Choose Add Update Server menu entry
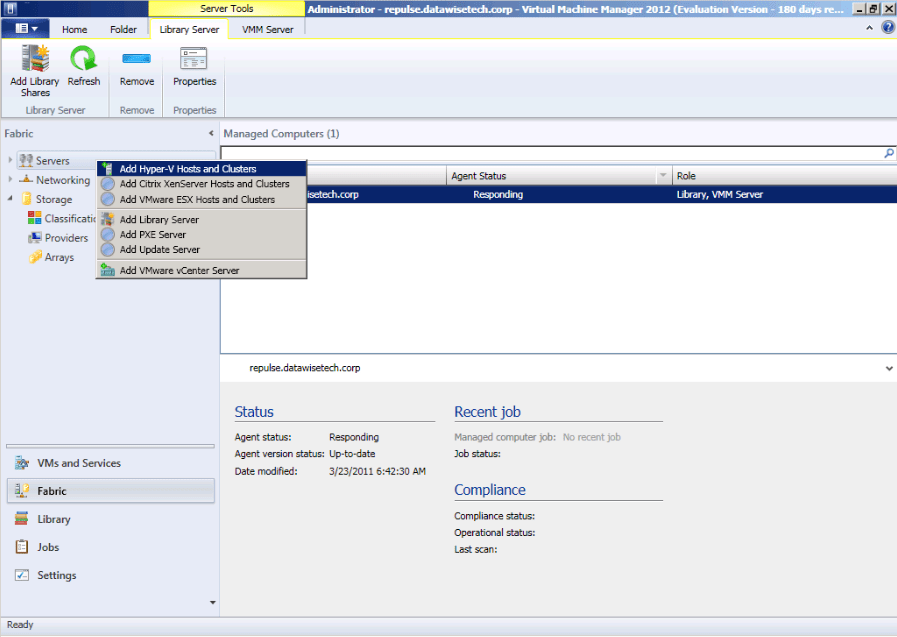 pos(201,249)
